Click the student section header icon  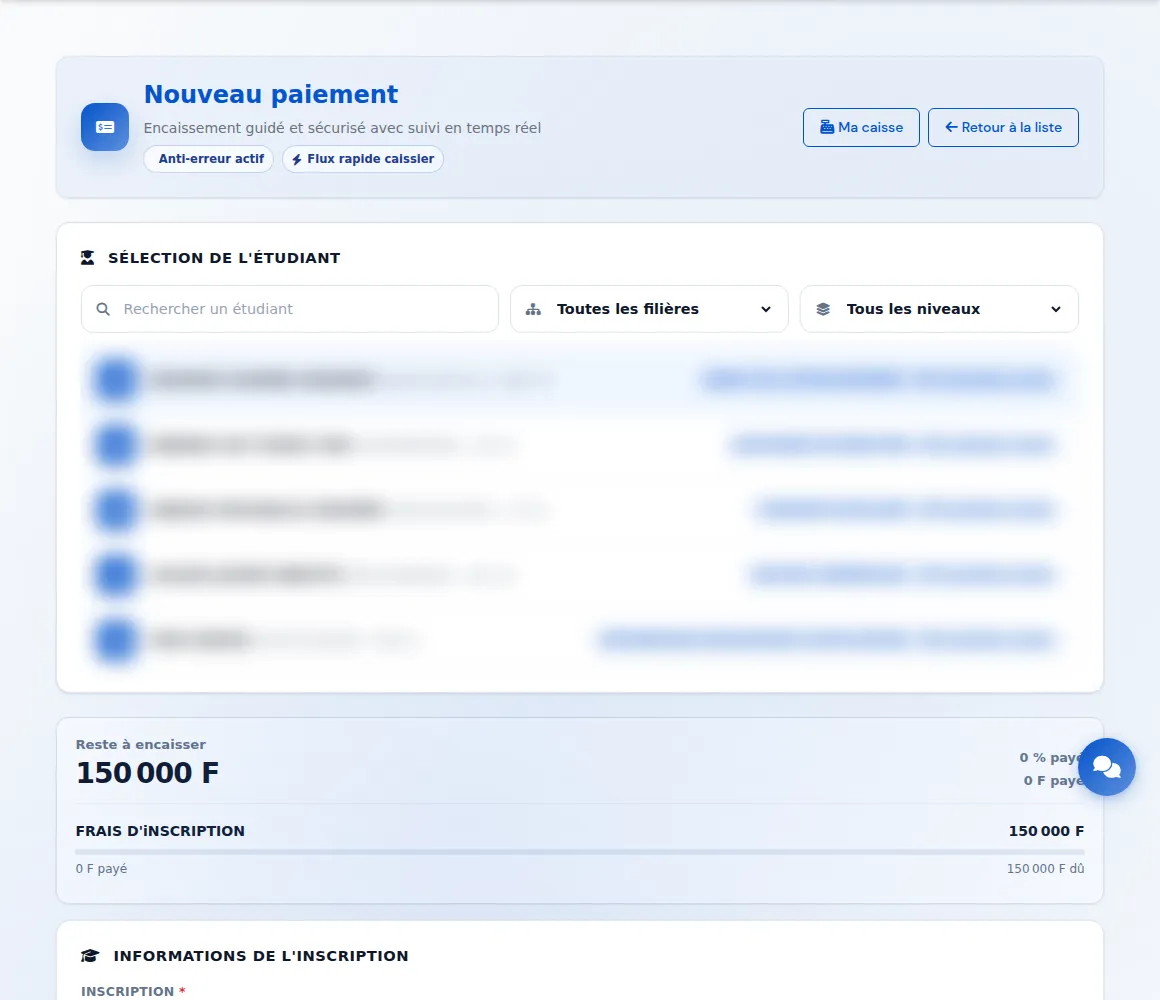point(88,258)
